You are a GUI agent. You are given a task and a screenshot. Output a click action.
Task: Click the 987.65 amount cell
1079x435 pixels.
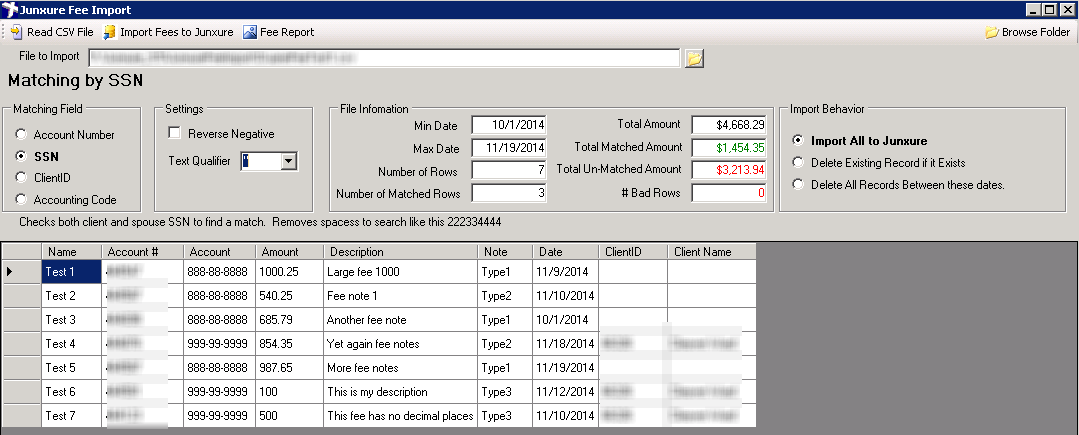(290, 368)
